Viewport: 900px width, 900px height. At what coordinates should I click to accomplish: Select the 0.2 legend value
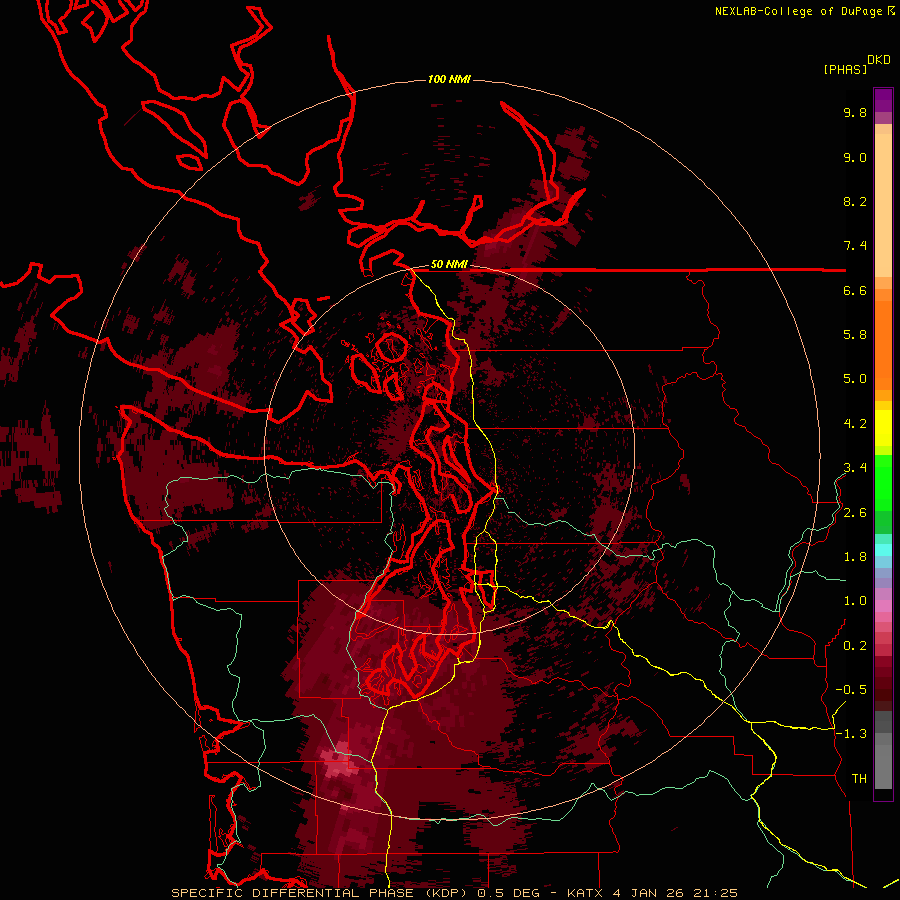[855, 646]
